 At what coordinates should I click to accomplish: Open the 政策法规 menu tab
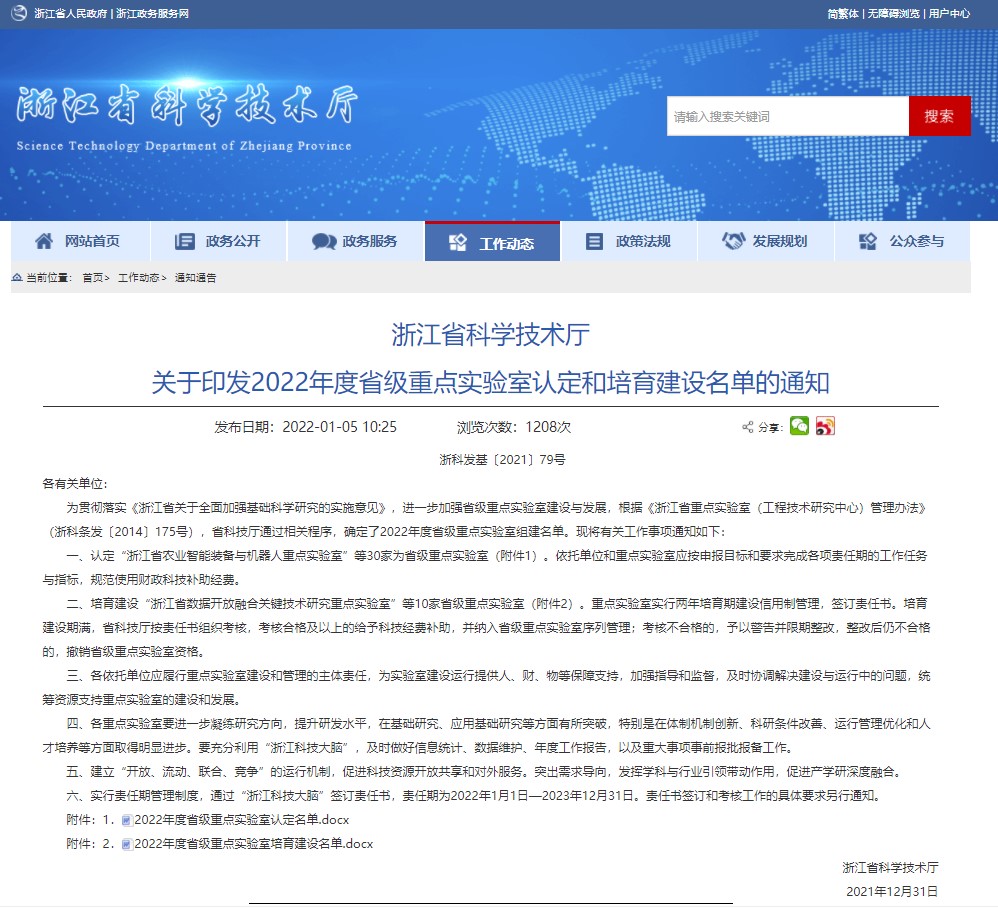(x=629, y=241)
